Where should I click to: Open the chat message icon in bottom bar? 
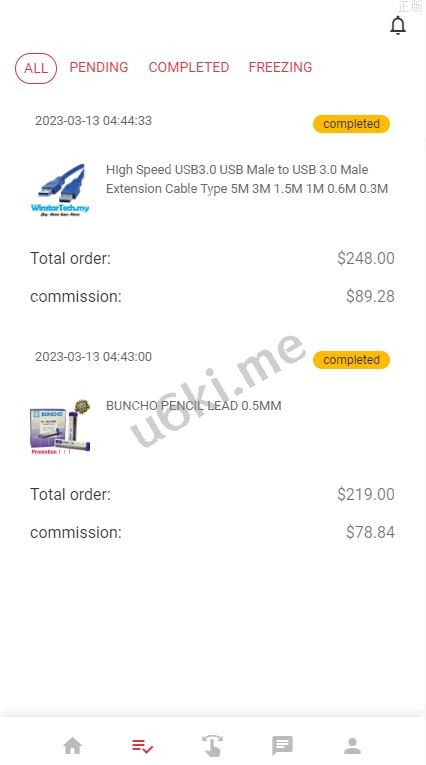pos(282,745)
